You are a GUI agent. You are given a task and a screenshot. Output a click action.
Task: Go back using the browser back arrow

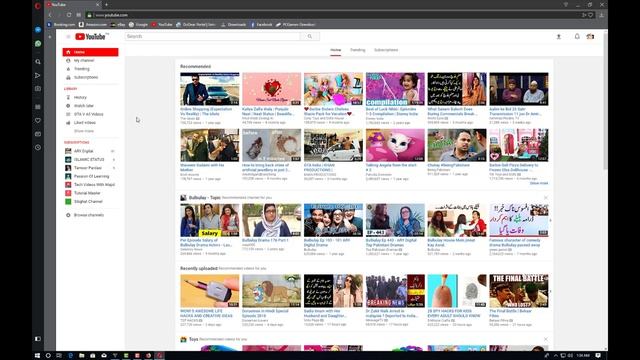(x=50, y=15)
